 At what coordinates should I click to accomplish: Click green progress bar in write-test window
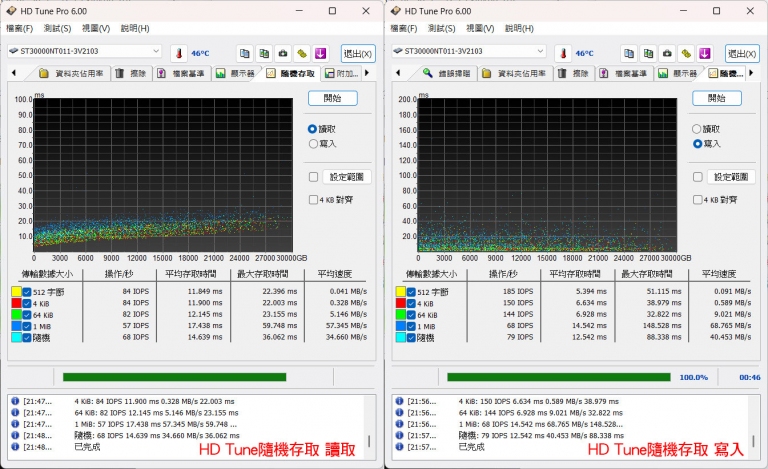tap(558, 377)
